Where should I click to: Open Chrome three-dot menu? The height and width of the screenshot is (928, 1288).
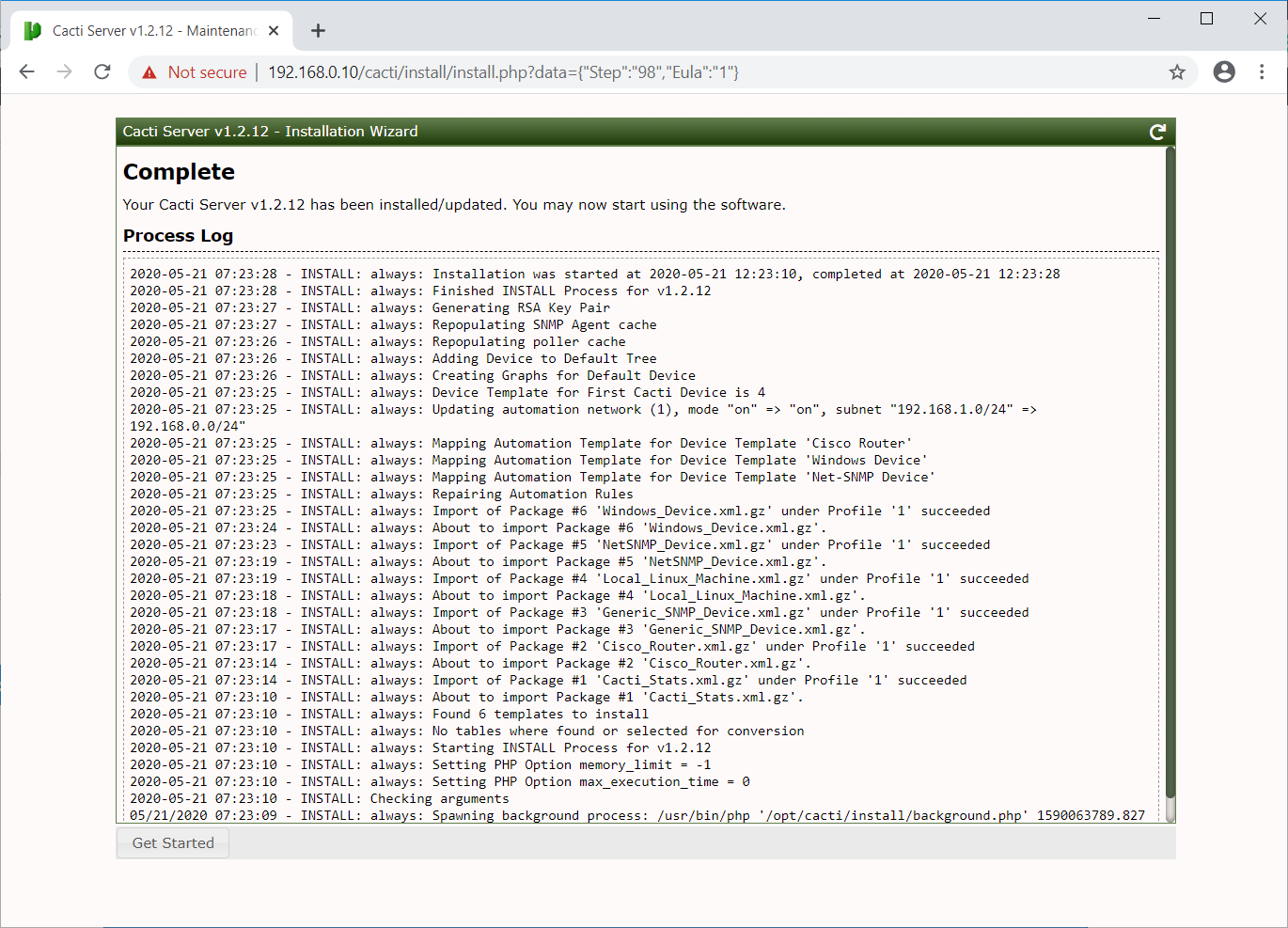pyautogui.click(x=1262, y=72)
